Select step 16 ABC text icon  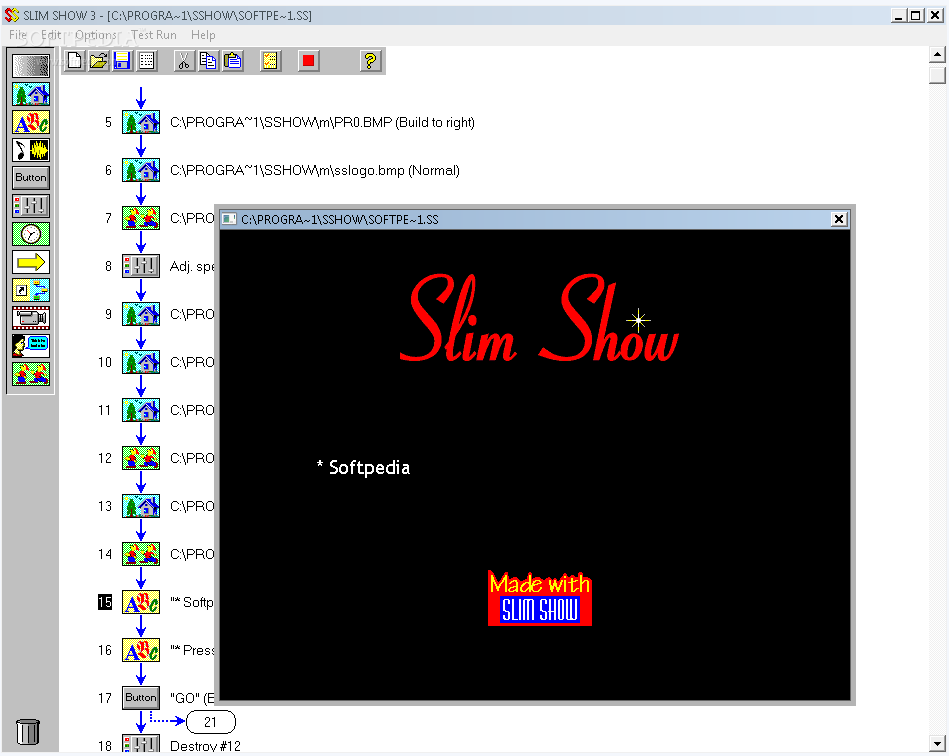141,650
